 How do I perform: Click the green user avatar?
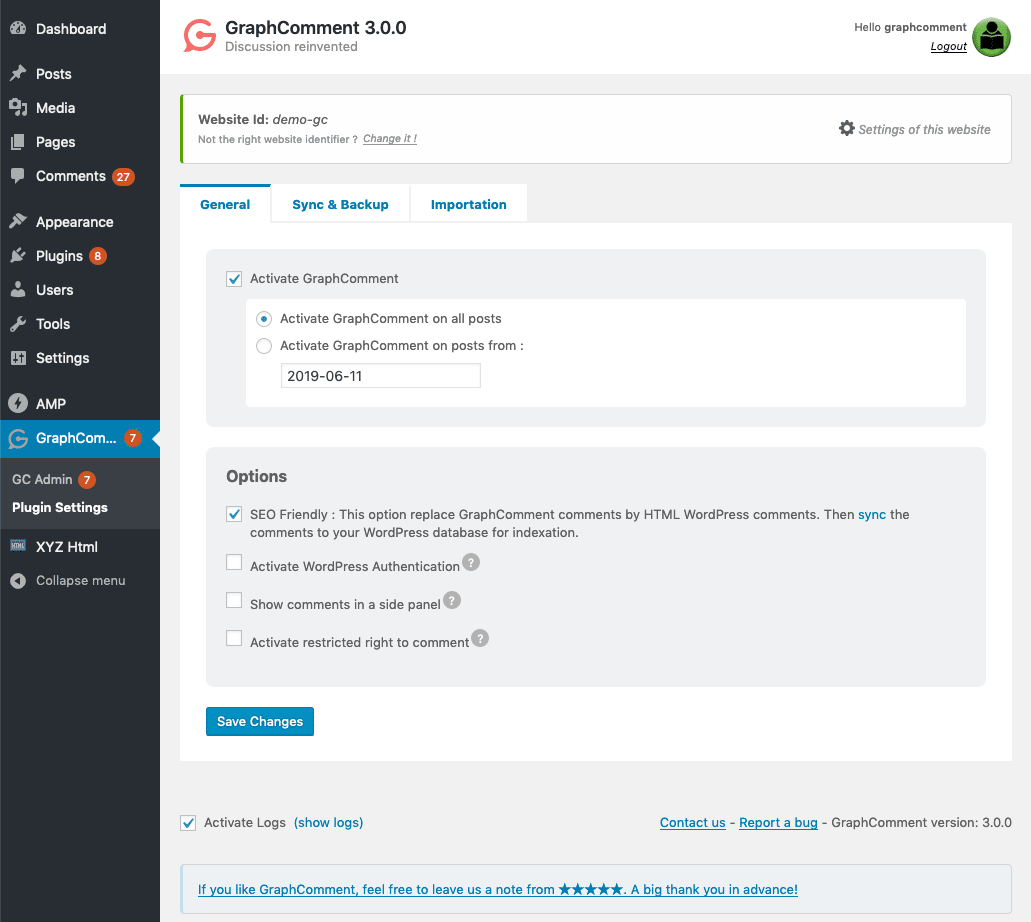991,37
